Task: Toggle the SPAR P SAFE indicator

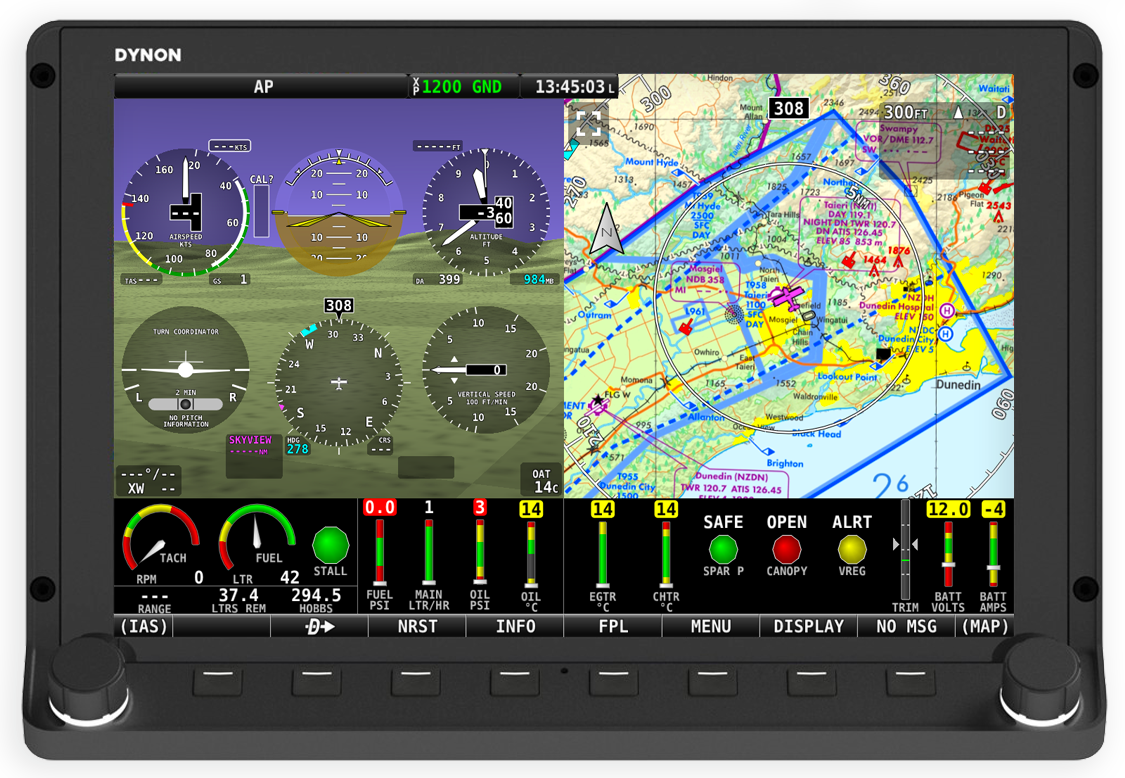Action: 723,549
